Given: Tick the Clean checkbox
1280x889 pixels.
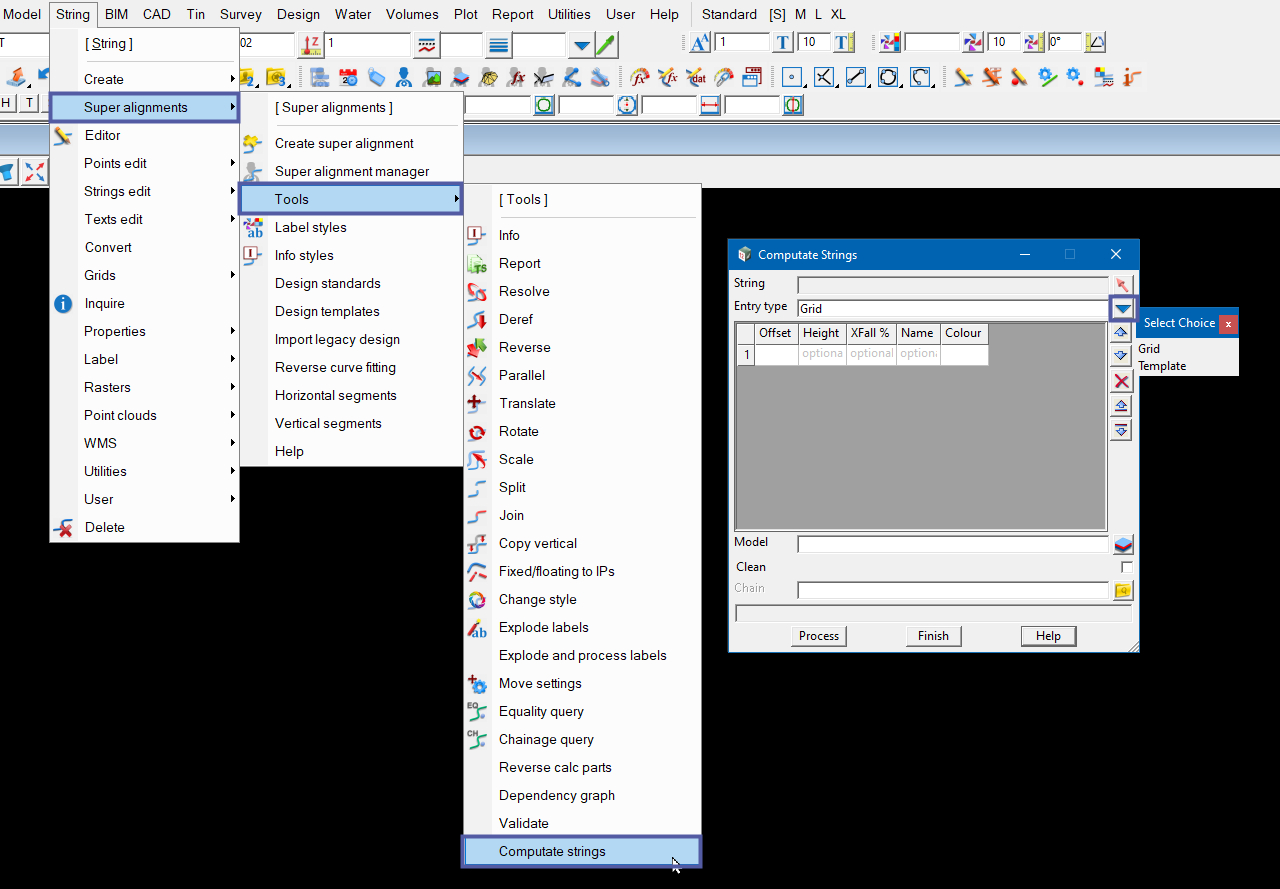Looking at the screenshot, I should pyautogui.click(x=1127, y=567).
